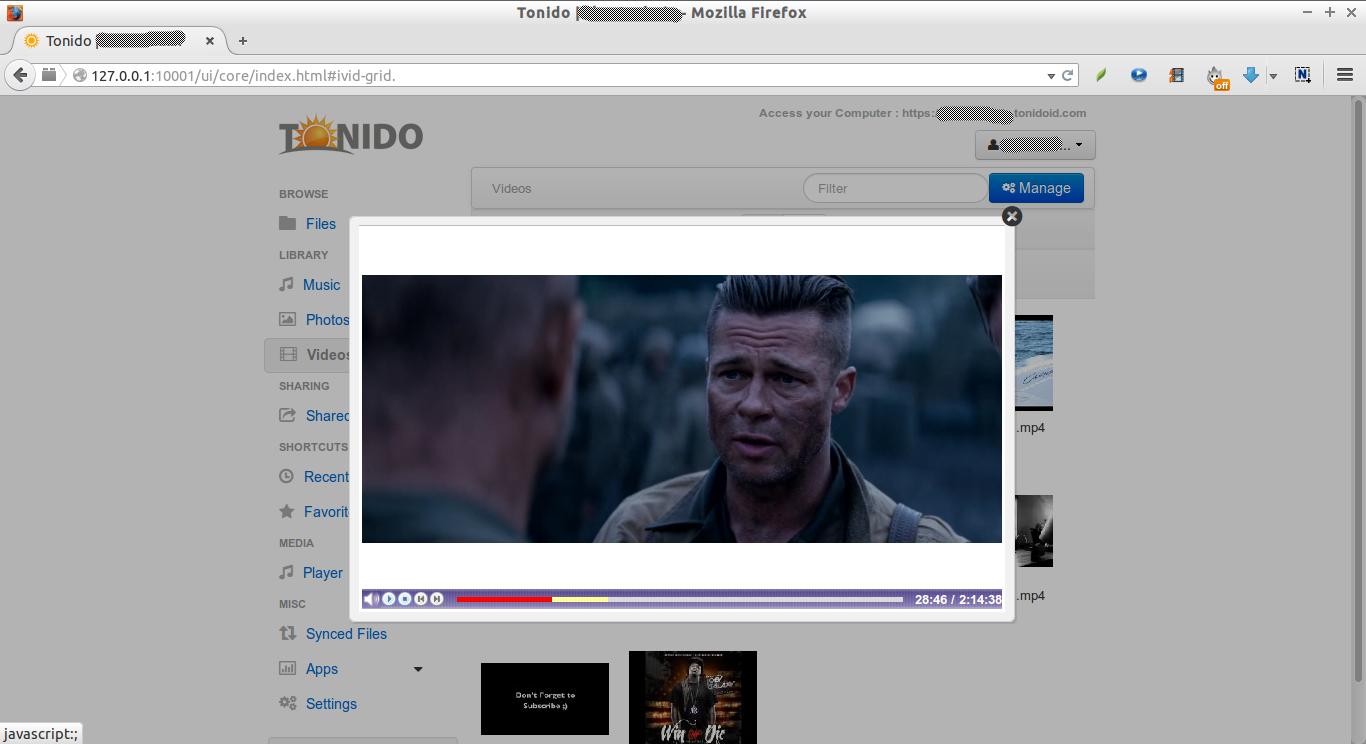Expand the Apps submenu arrow
The width and height of the screenshot is (1366, 744).
(418, 670)
